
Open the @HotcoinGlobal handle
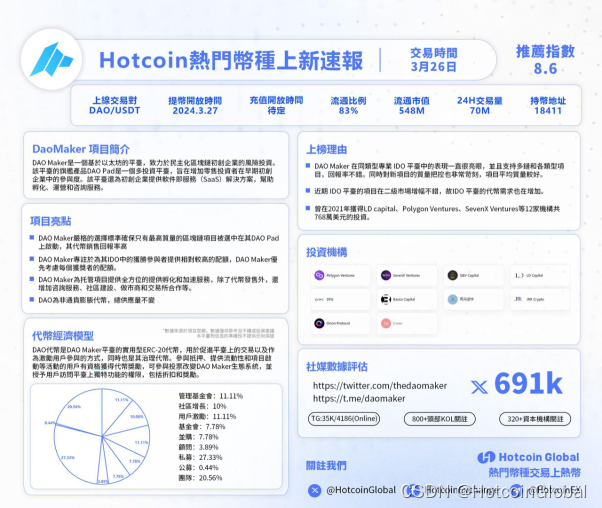(361, 490)
